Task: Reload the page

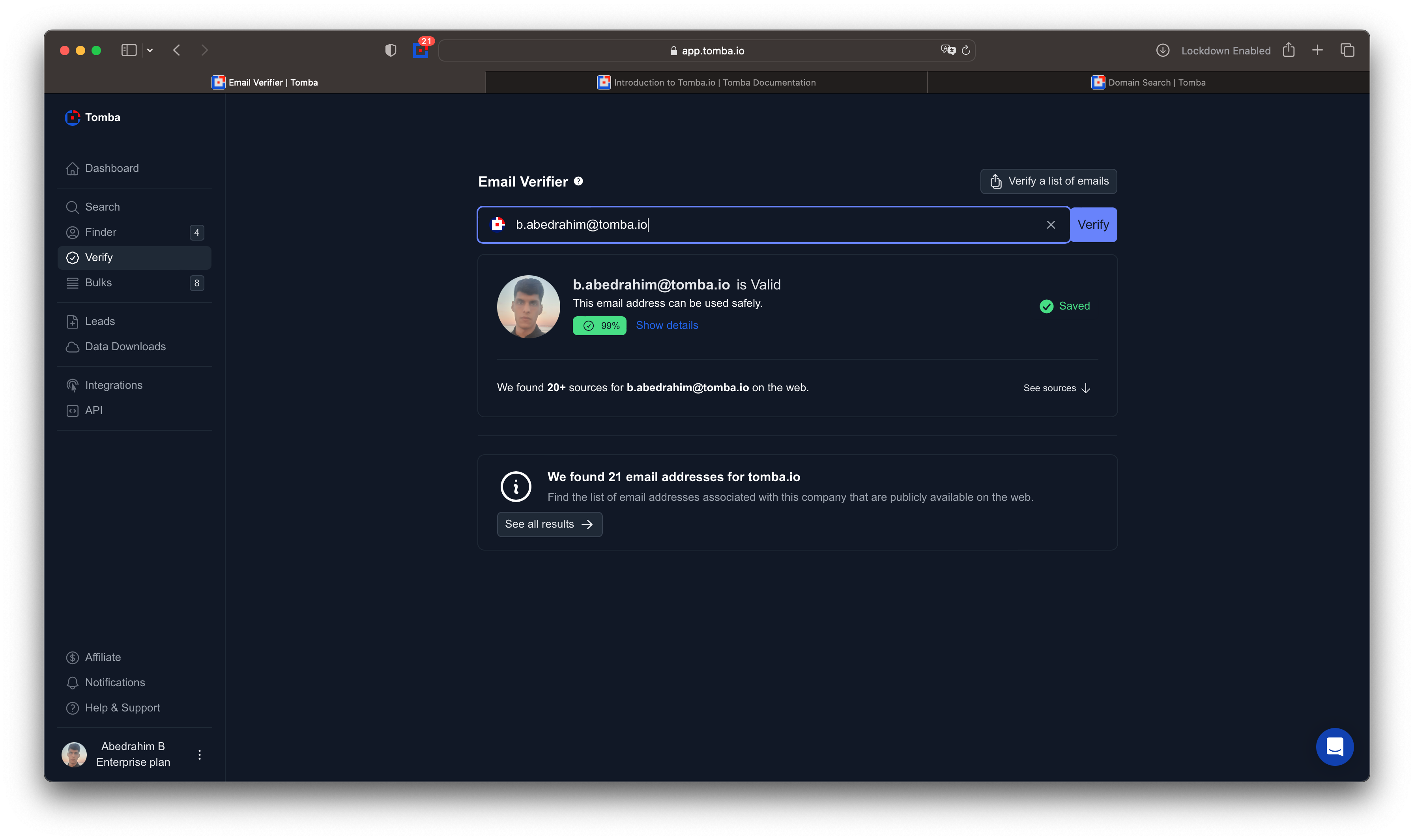Action: tap(965, 50)
